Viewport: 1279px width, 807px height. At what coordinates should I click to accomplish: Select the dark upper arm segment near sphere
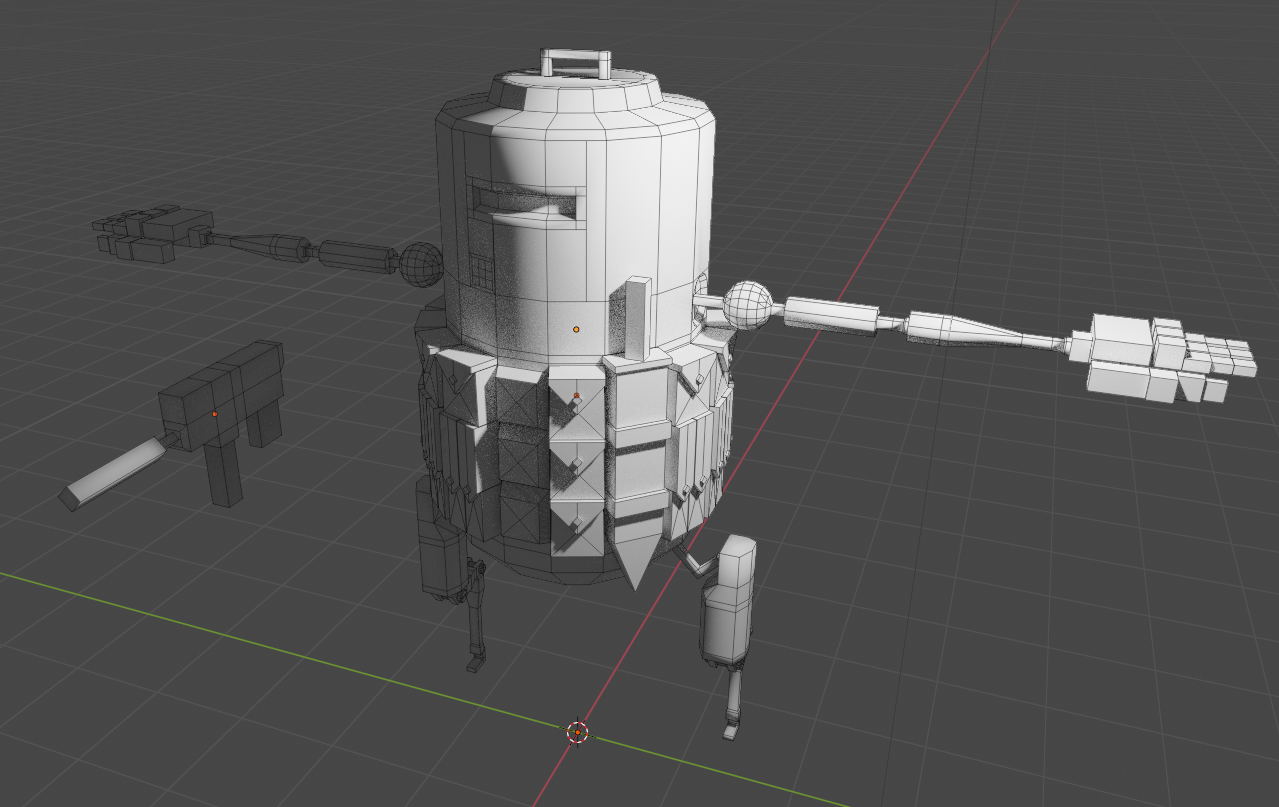pyautogui.click(x=358, y=256)
